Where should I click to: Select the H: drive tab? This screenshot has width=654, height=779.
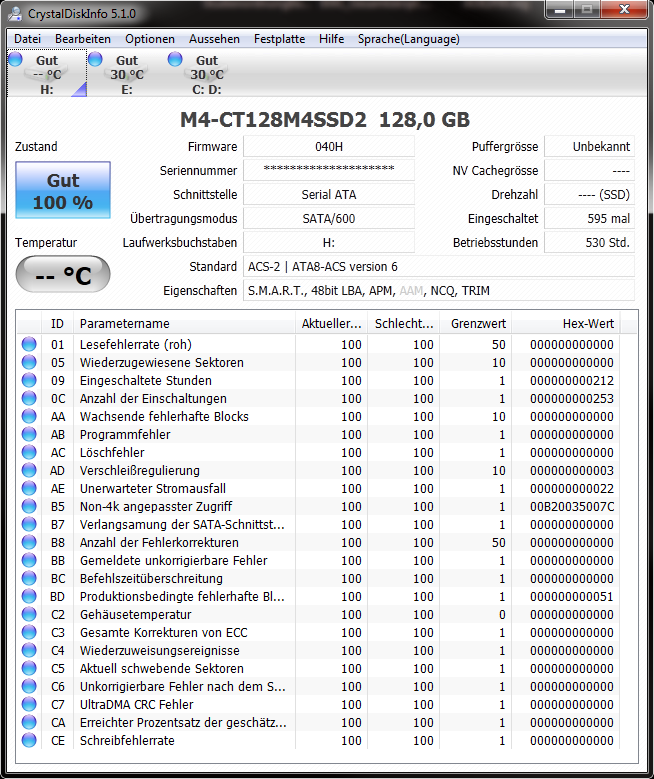(x=47, y=75)
